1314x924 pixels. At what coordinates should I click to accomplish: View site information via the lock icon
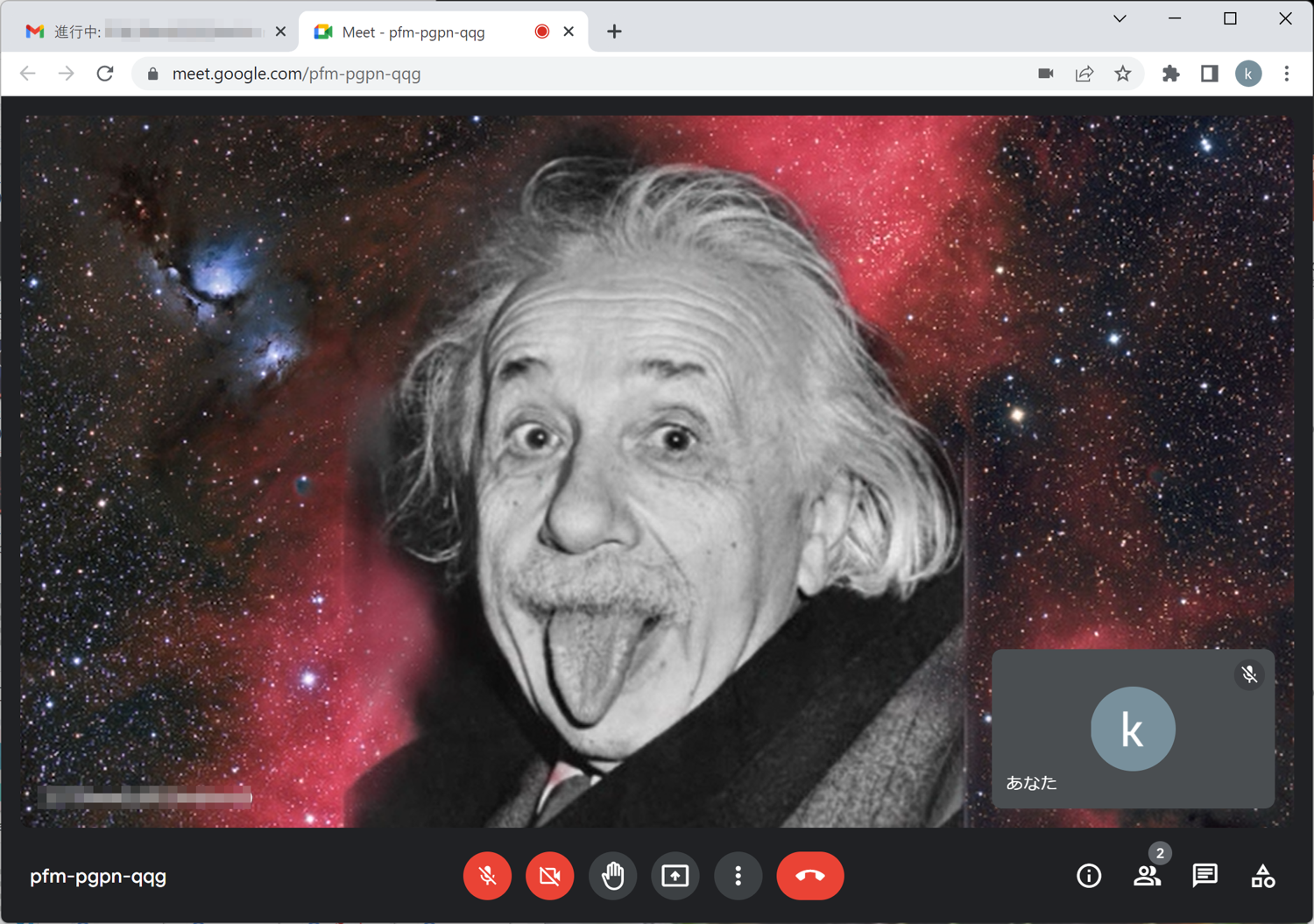(153, 74)
